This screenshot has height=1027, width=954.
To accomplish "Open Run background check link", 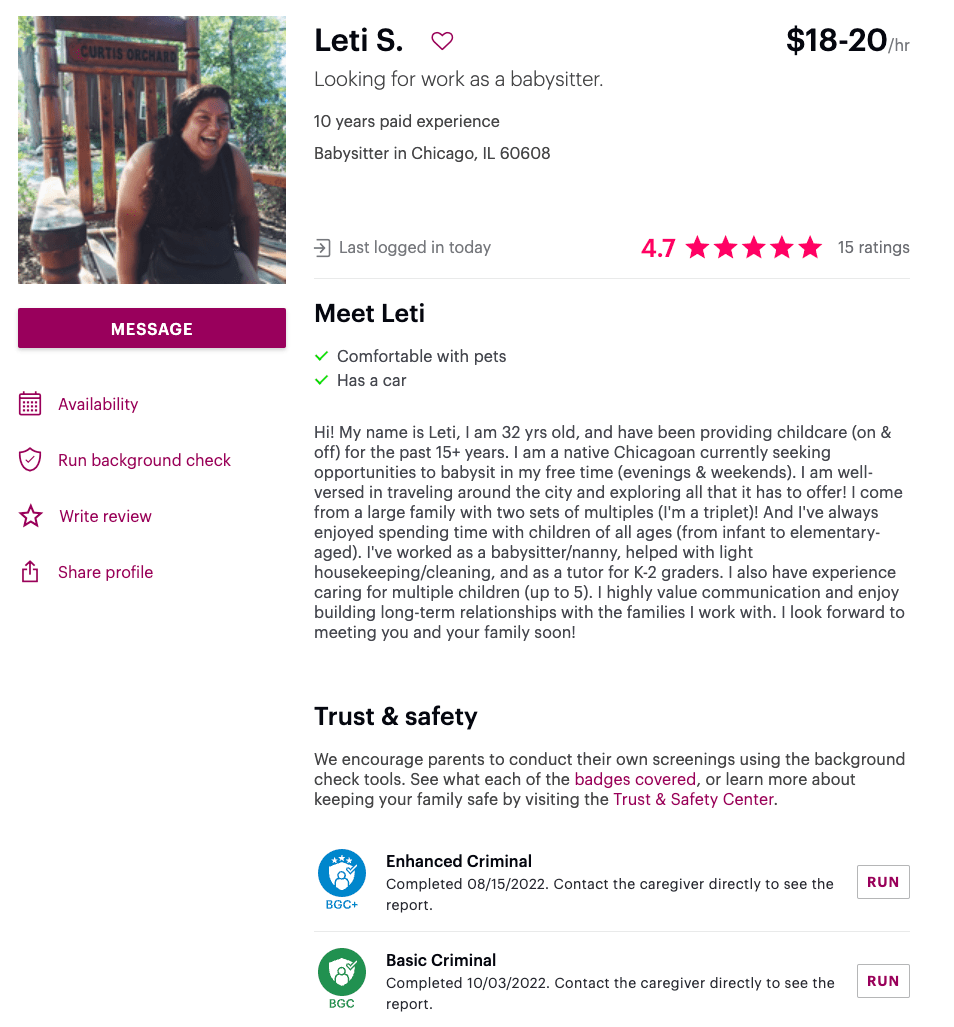I will click(144, 460).
